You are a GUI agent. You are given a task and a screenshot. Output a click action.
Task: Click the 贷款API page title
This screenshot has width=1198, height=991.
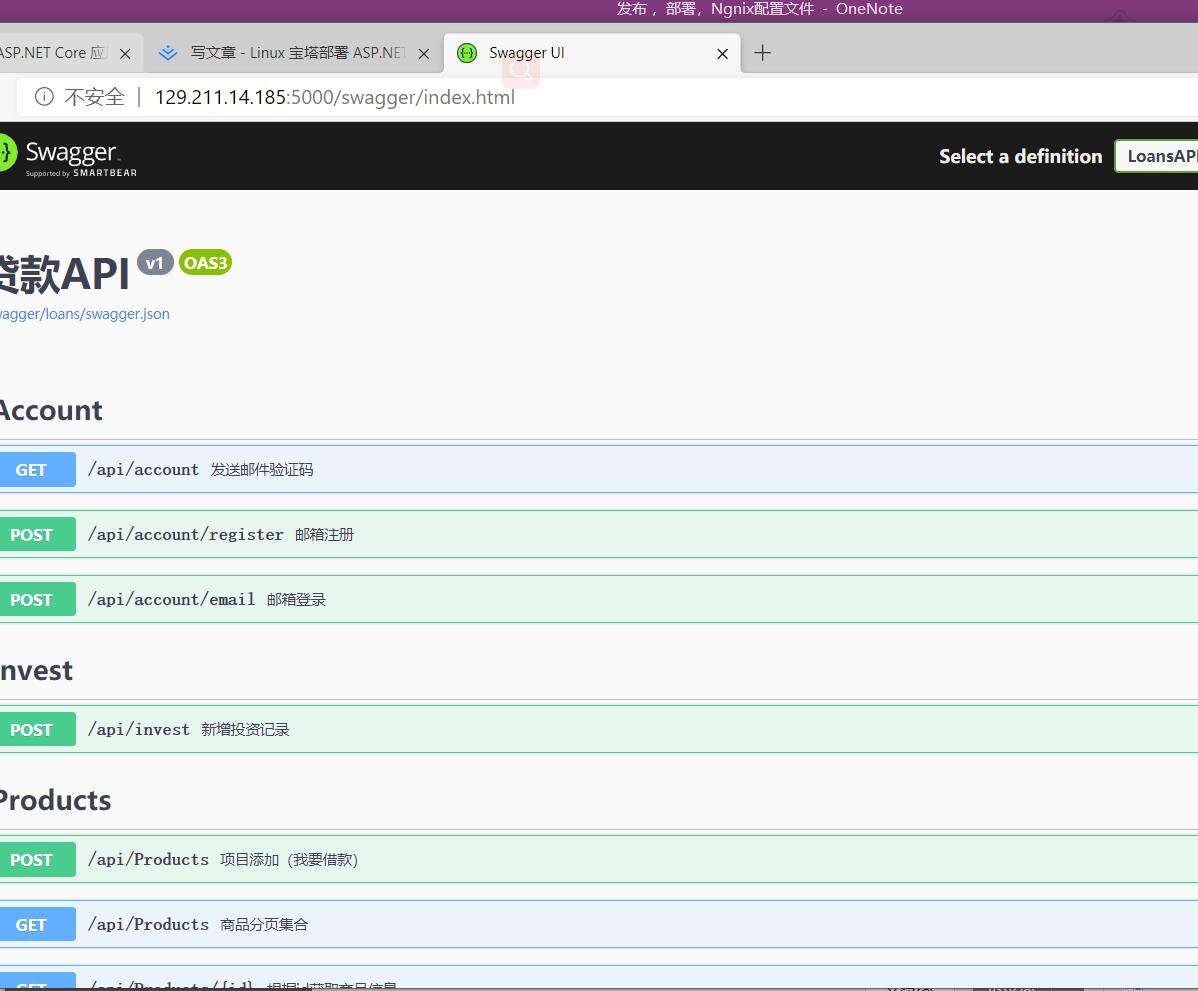(x=64, y=274)
